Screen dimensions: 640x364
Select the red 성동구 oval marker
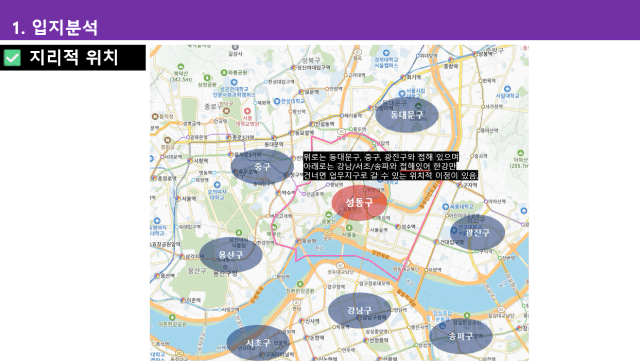359,202
